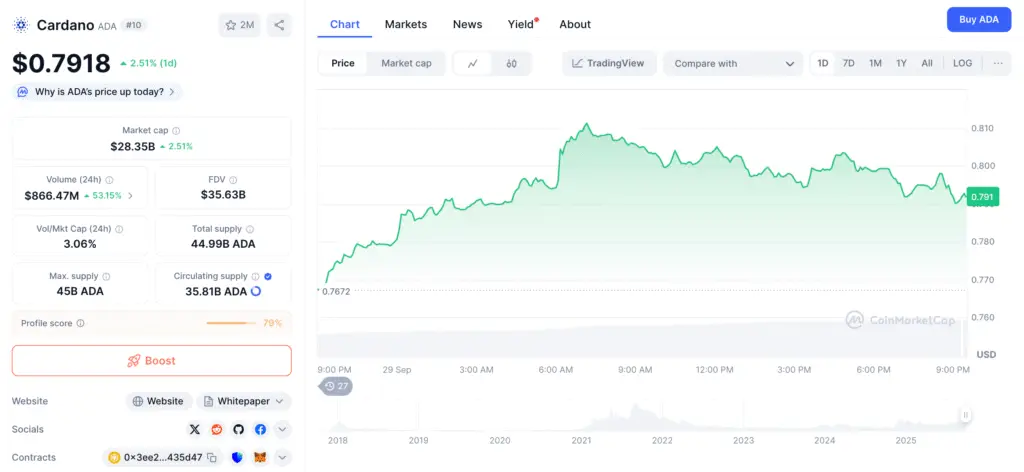The height and width of the screenshot is (472, 1024).
Task: Open the Reddit social link
Action: 217,430
